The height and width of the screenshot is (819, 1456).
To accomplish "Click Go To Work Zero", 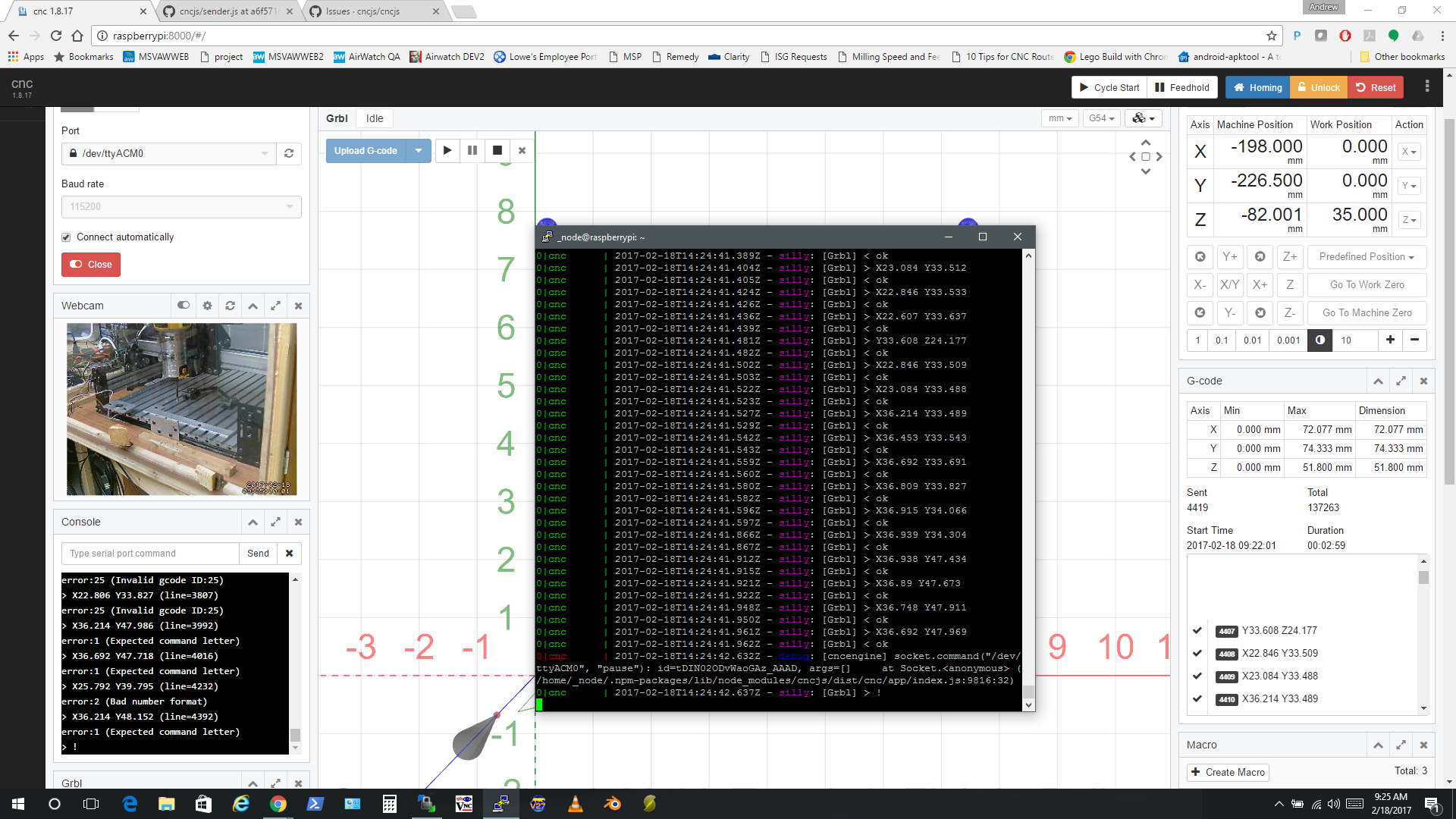I will (1367, 284).
